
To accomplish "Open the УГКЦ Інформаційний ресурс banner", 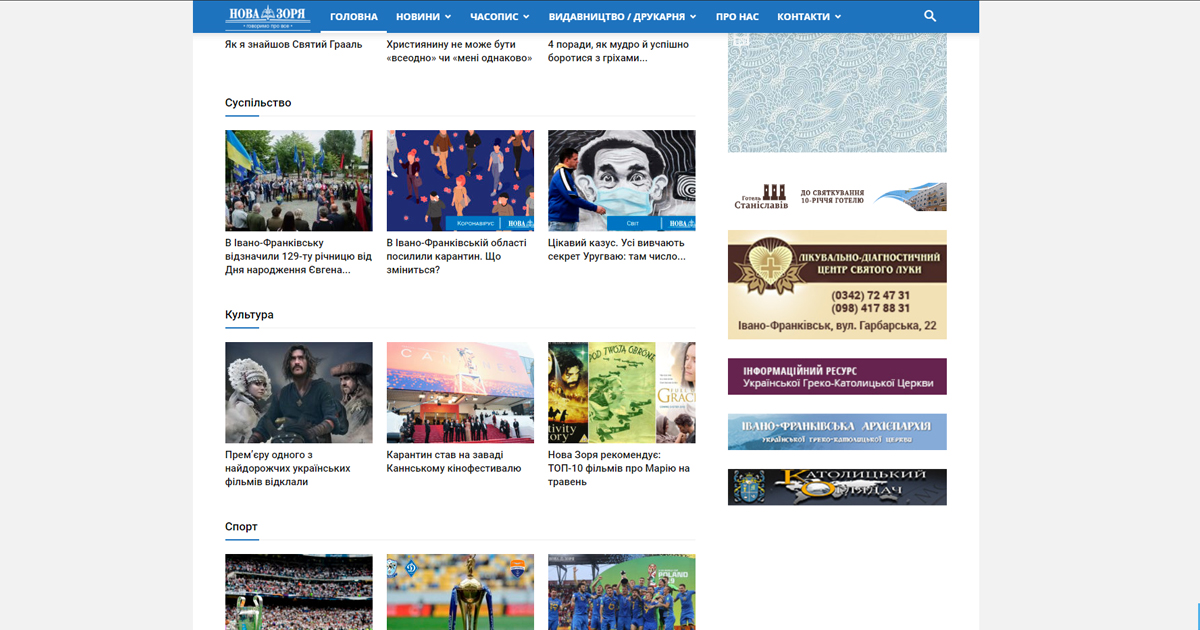I will pyautogui.click(x=837, y=377).
